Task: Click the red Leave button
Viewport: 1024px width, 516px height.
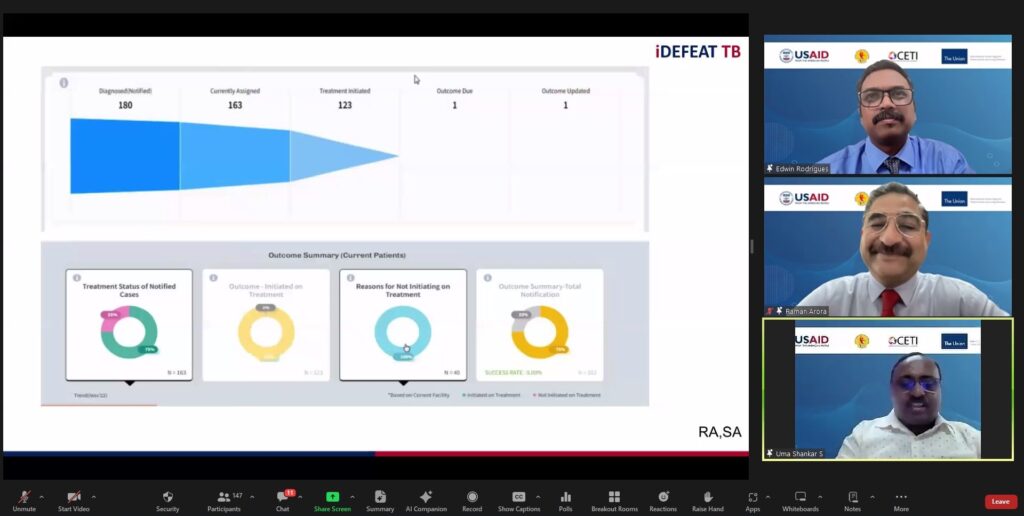Action: point(1000,501)
